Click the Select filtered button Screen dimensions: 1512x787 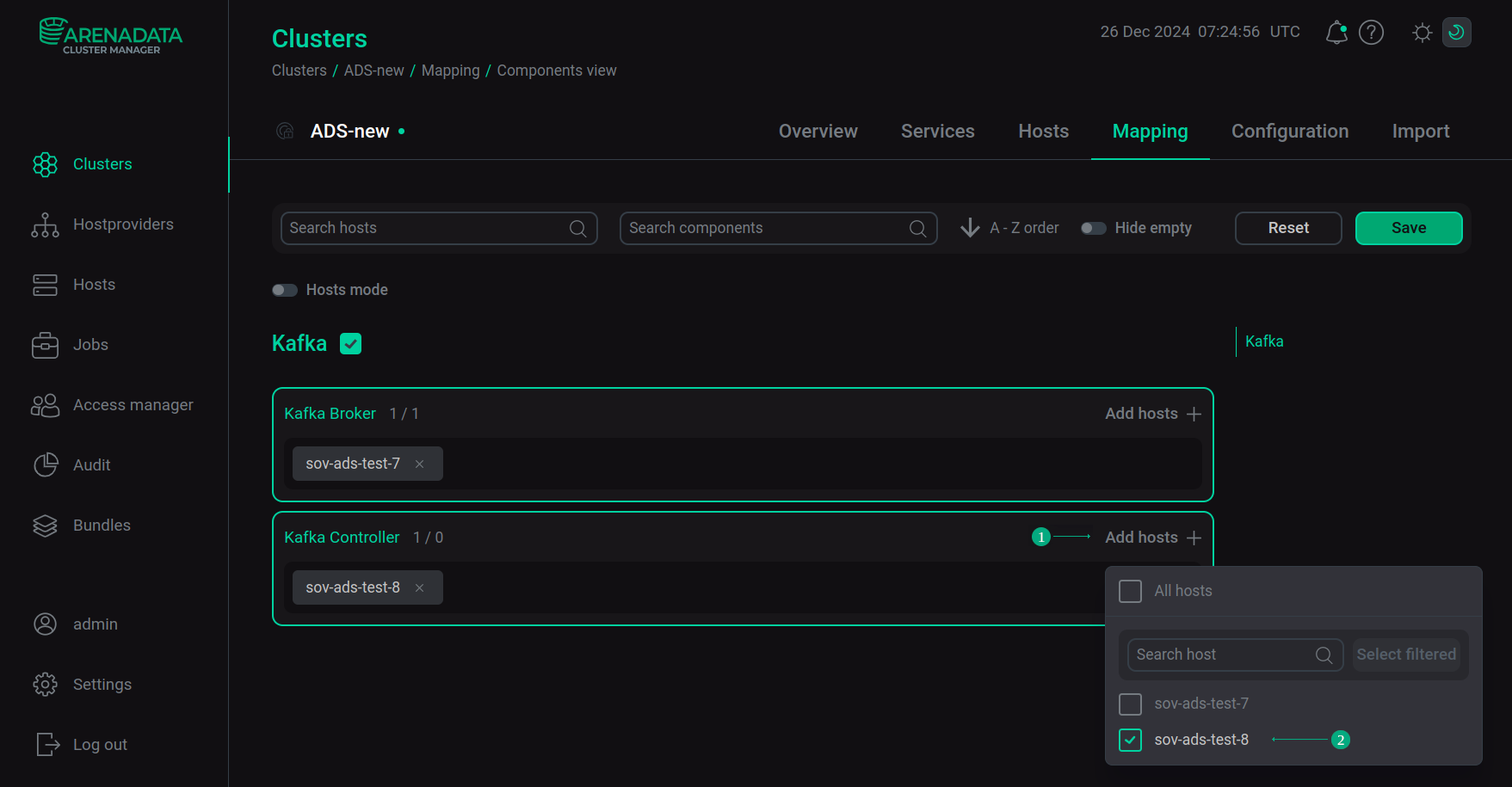[1406, 655]
